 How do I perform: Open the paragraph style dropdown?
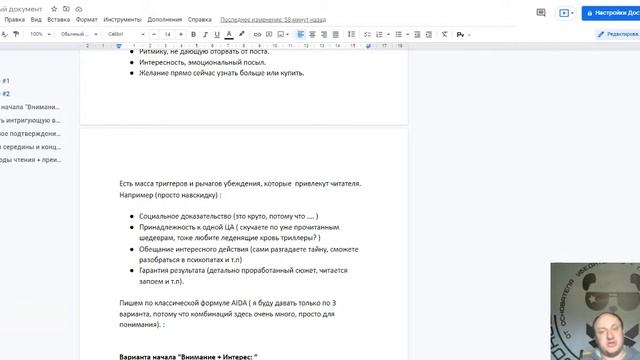coord(79,34)
